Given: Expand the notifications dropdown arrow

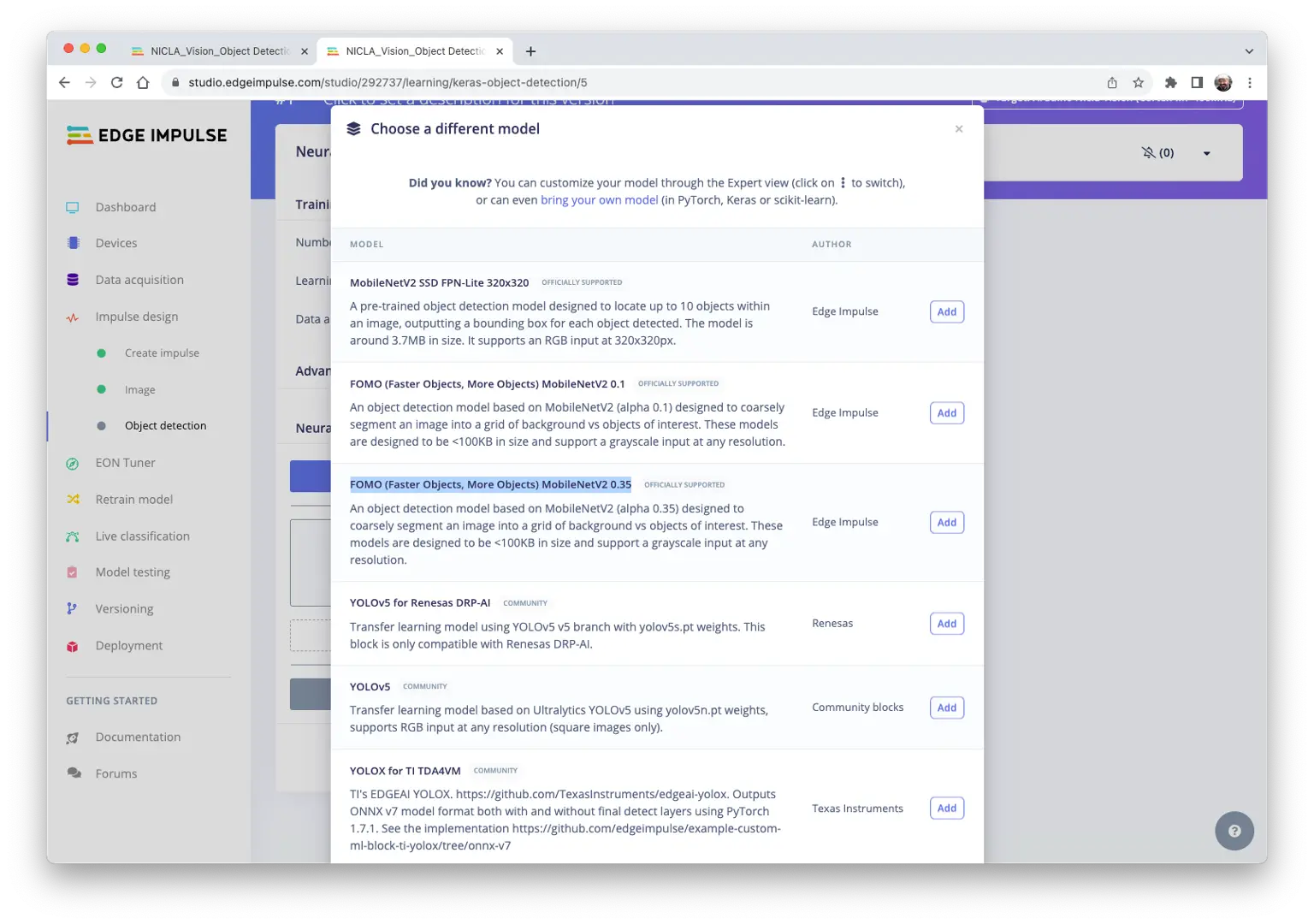Looking at the screenshot, I should tap(1206, 154).
